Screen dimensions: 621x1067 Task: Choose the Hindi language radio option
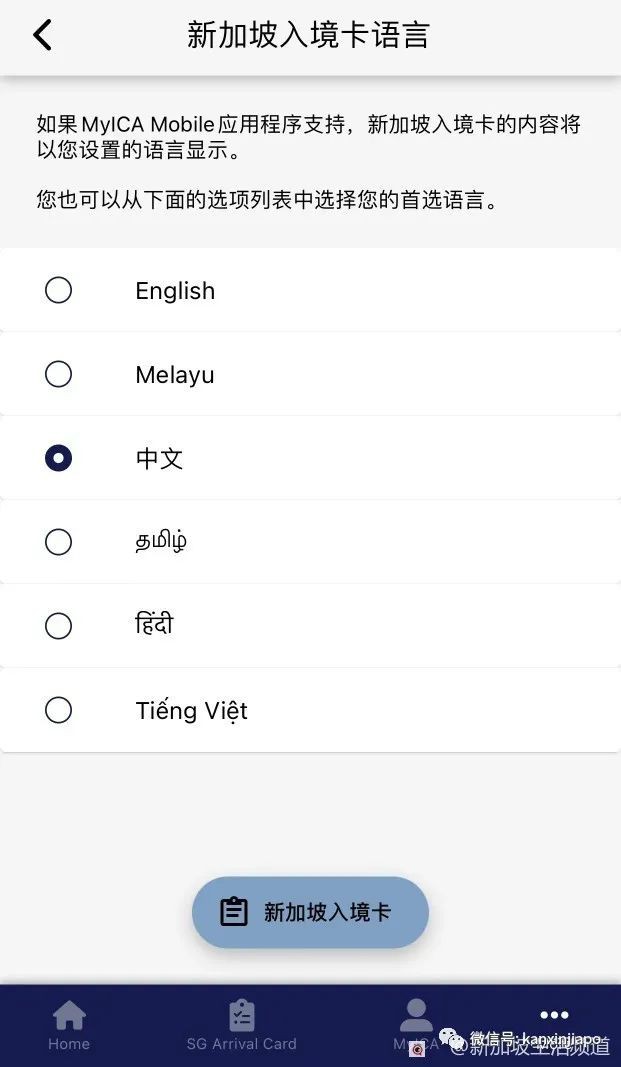[x=58, y=626]
